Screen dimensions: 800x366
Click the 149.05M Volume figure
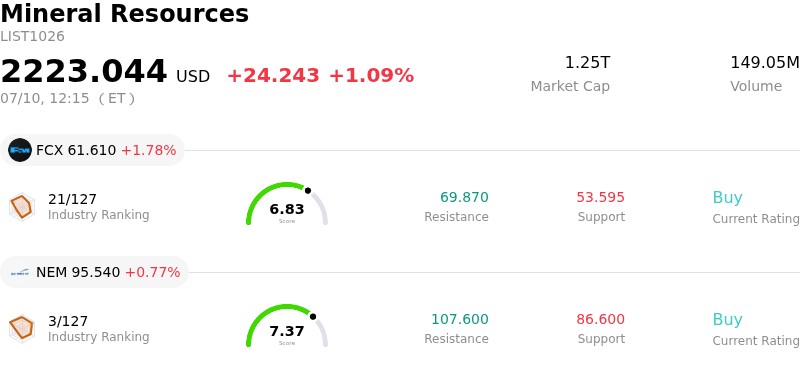pyautogui.click(x=765, y=63)
